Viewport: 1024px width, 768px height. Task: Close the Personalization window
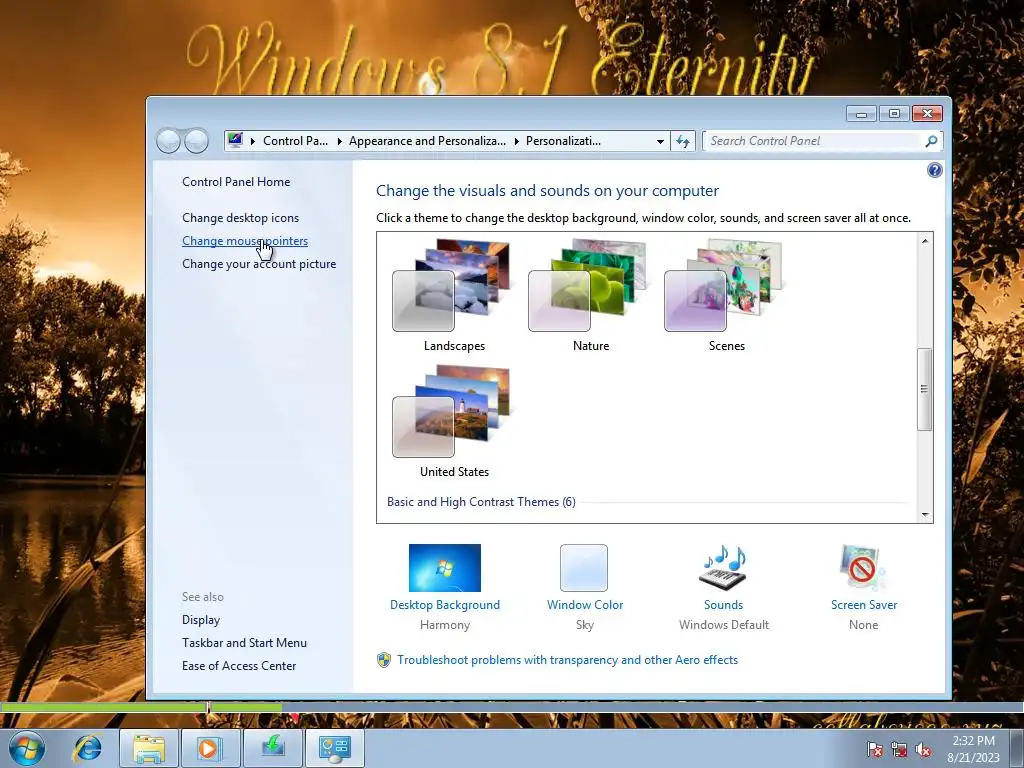(927, 114)
